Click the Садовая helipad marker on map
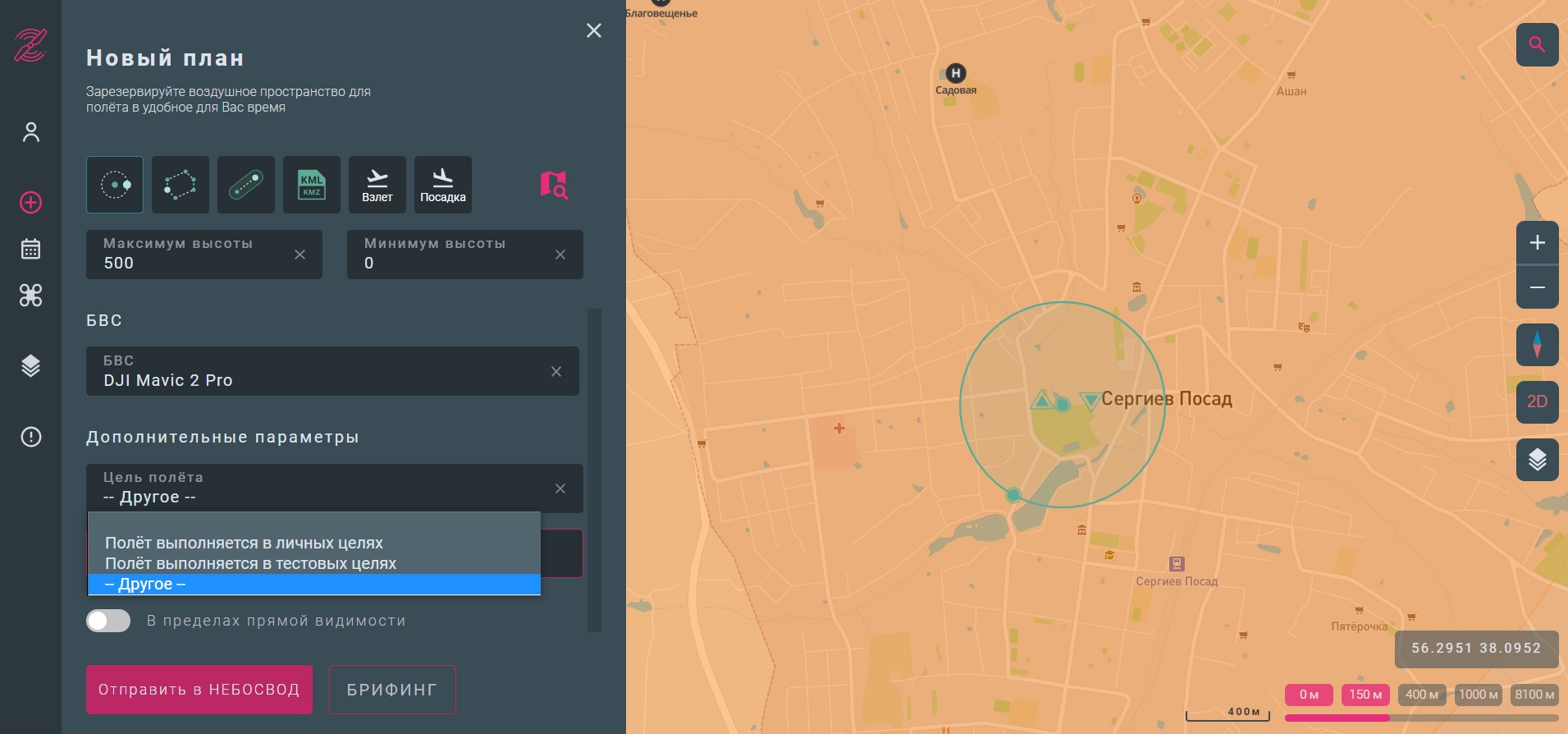Image resolution: width=1568 pixels, height=734 pixels. [x=956, y=73]
